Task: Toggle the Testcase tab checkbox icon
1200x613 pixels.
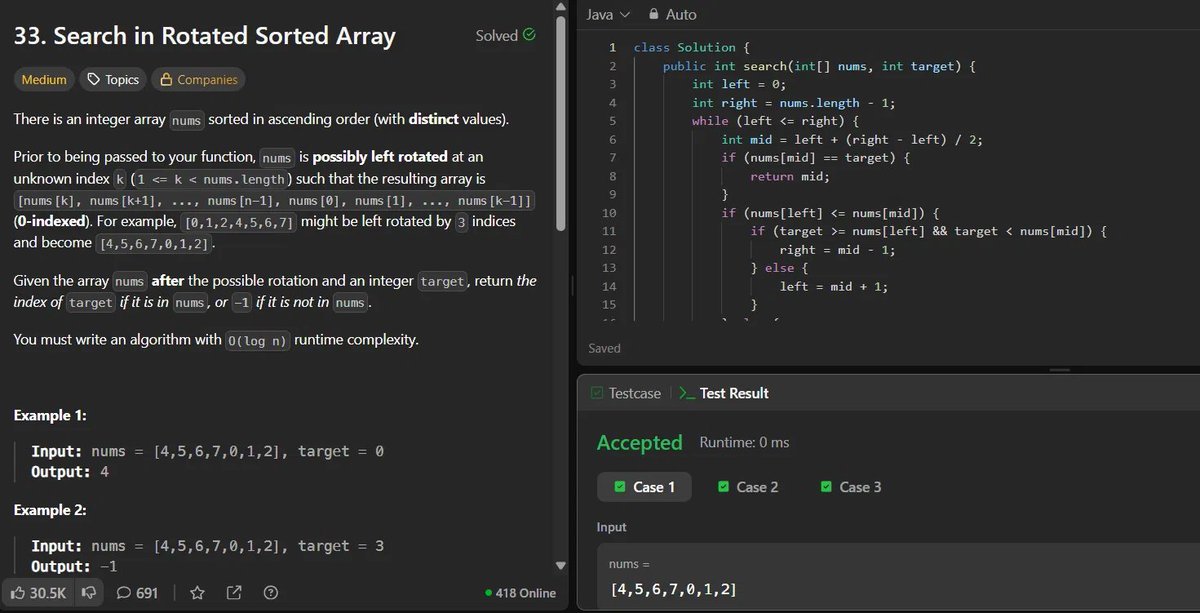Action: [x=597, y=393]
